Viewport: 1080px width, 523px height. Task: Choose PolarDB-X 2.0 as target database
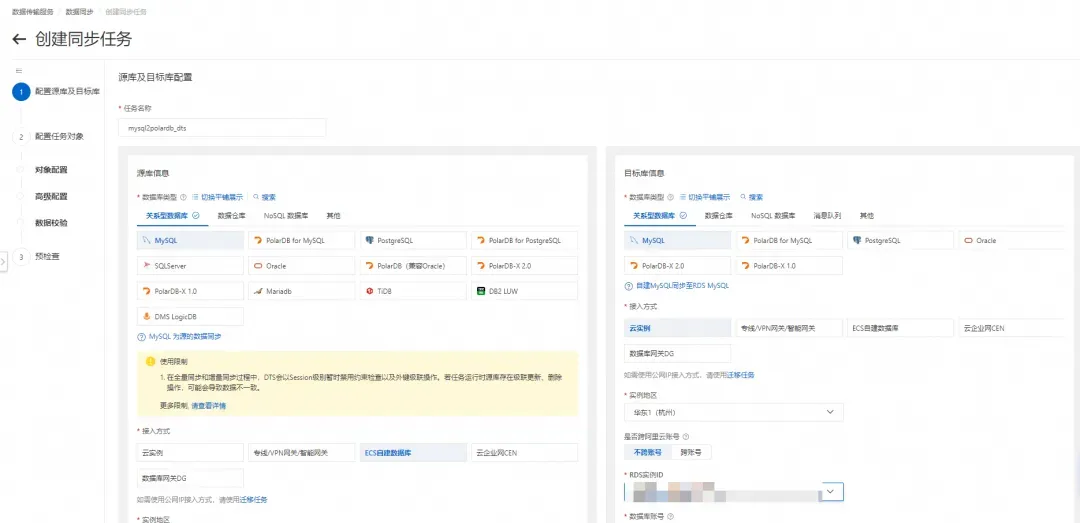pyautogui.click(x=678, y=265)
